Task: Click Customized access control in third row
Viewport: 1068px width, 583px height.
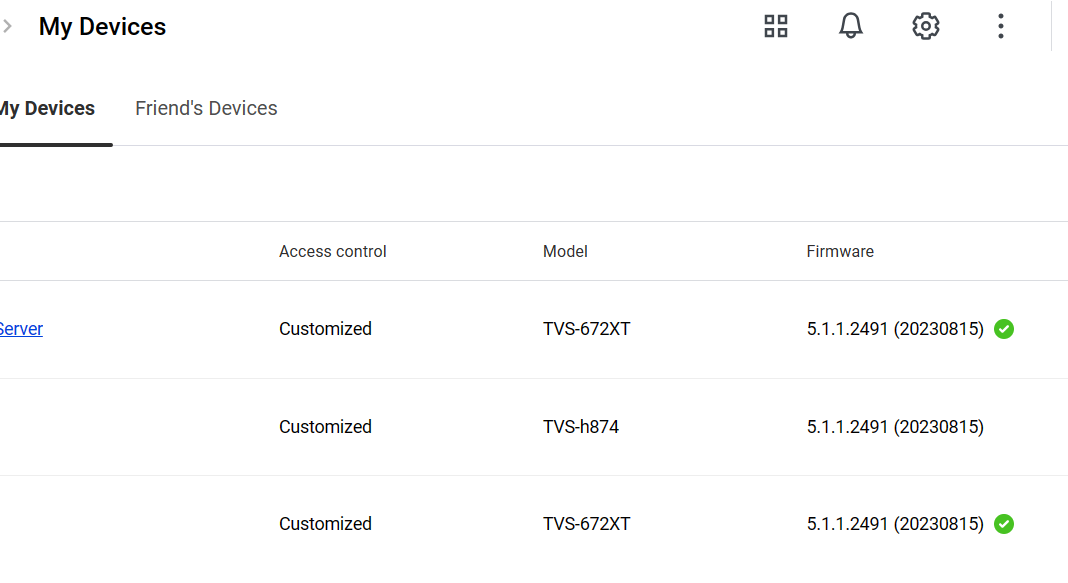Action: (326, 524)
